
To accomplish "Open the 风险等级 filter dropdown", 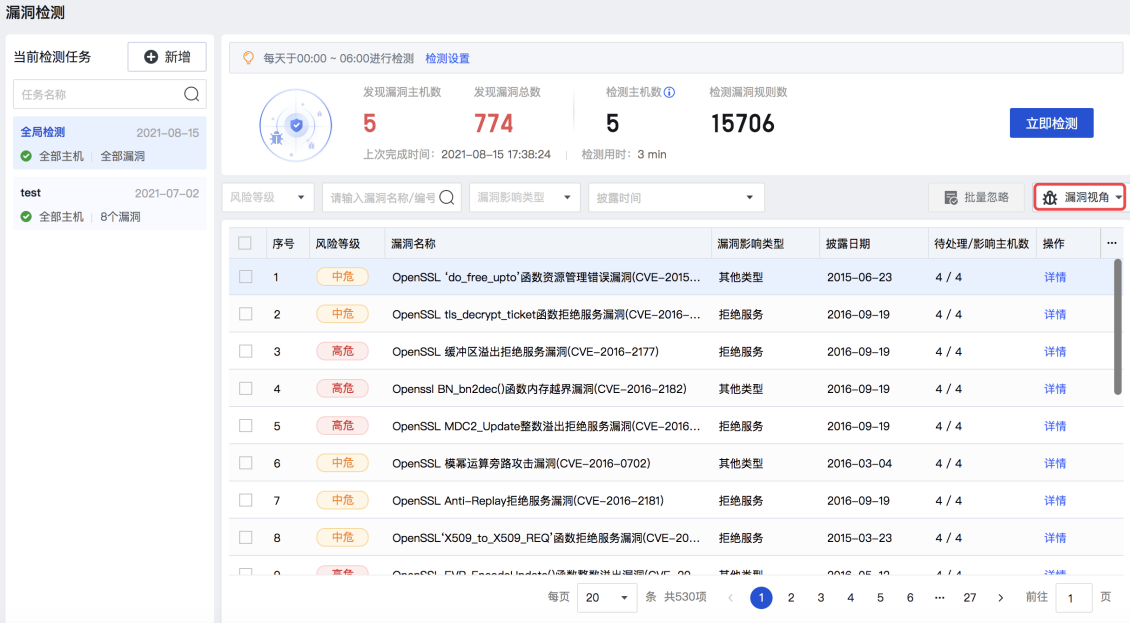I will [x=267, y=197].
